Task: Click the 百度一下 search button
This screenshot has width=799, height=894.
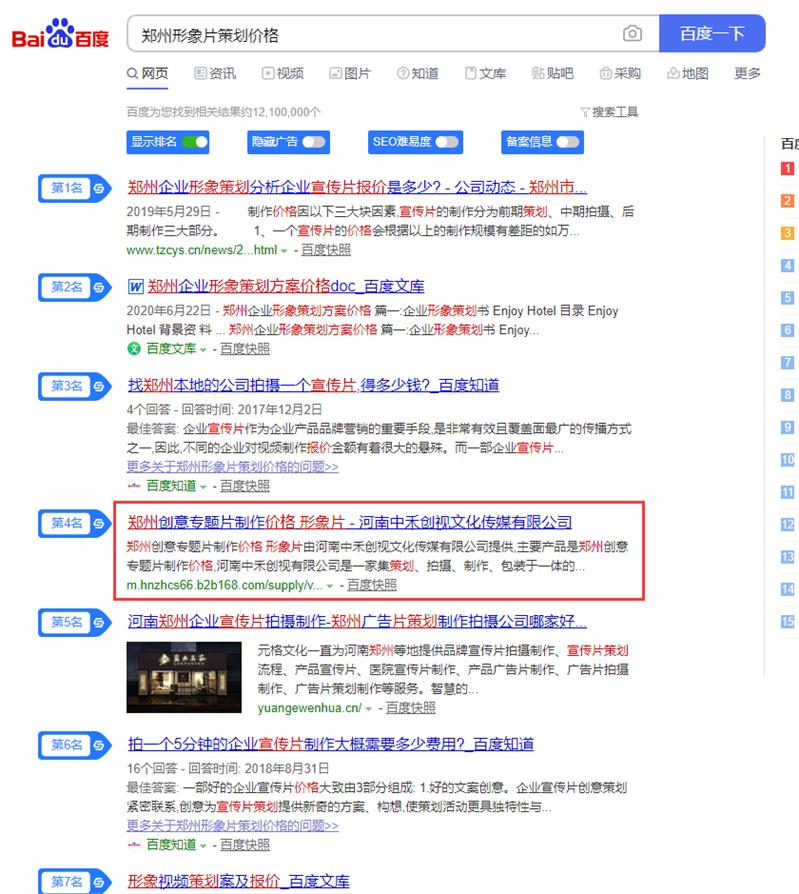Action: pyautogui.click(x=712, y=34)
